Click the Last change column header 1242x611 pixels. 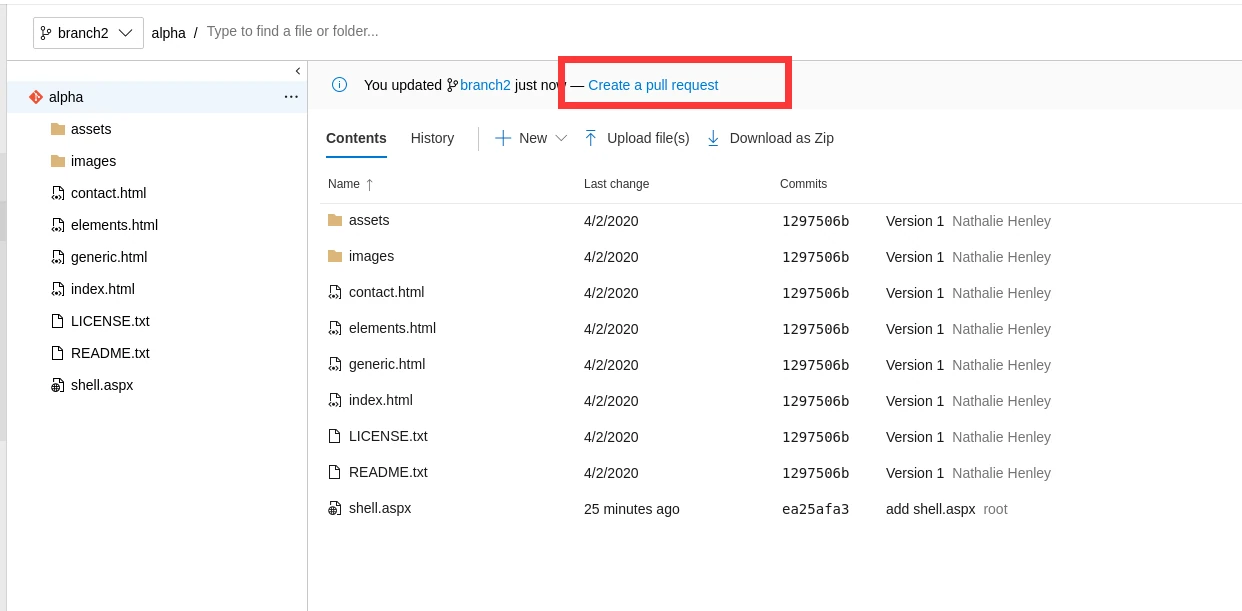(x=616, y=184)
